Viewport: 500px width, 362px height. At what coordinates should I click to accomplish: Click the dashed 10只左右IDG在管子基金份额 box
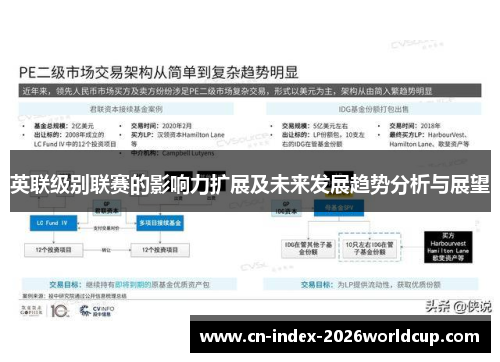click(x=369, y=247)
